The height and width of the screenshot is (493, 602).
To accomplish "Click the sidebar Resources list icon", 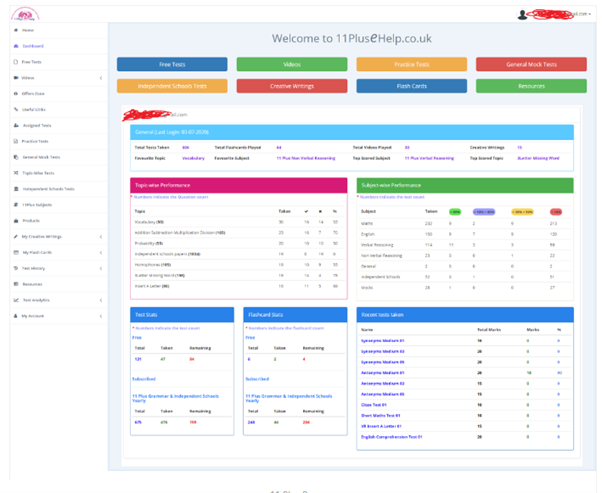I will [16, 284].
